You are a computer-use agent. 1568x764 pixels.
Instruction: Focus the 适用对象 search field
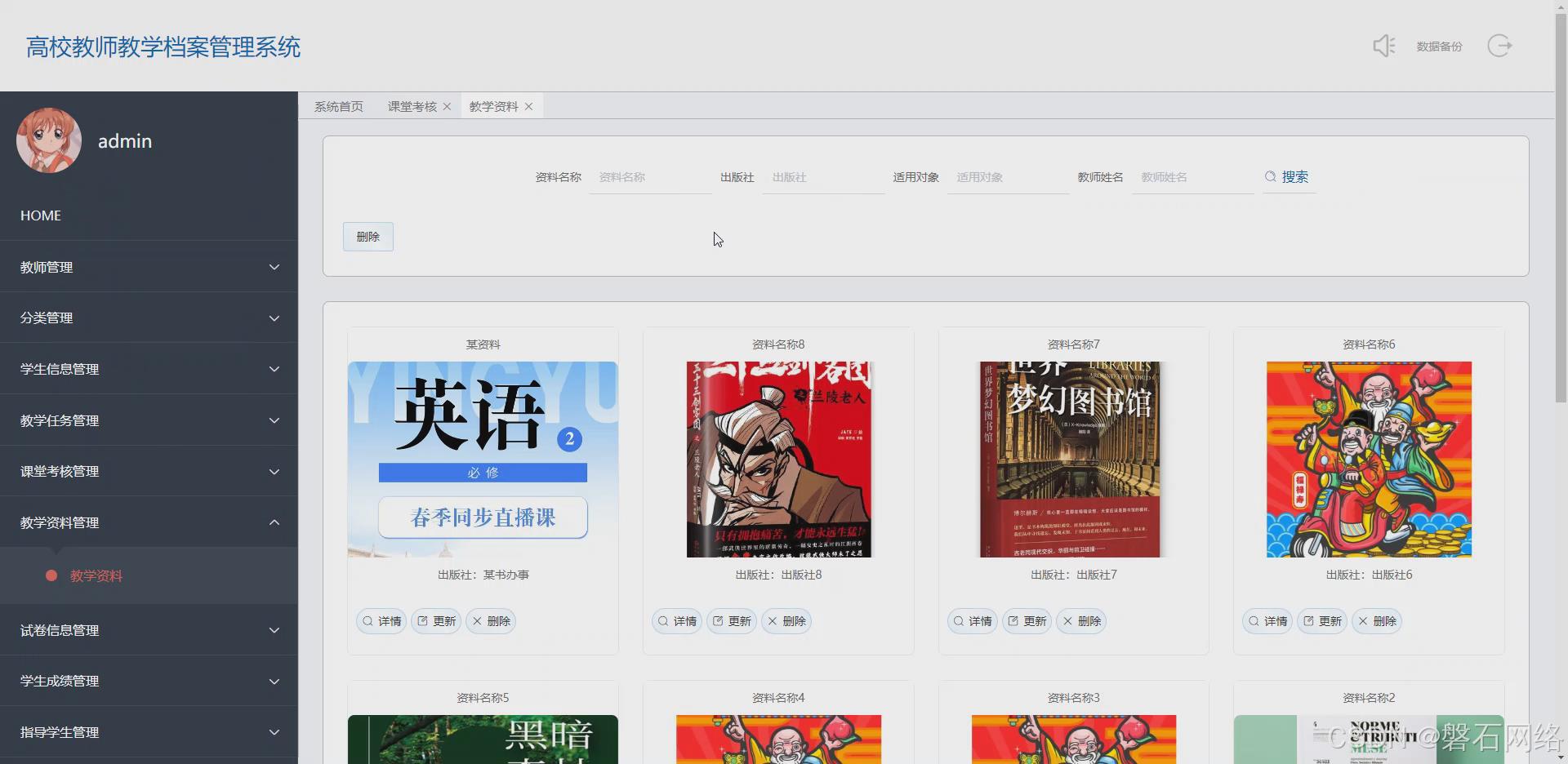[1008, 177]
